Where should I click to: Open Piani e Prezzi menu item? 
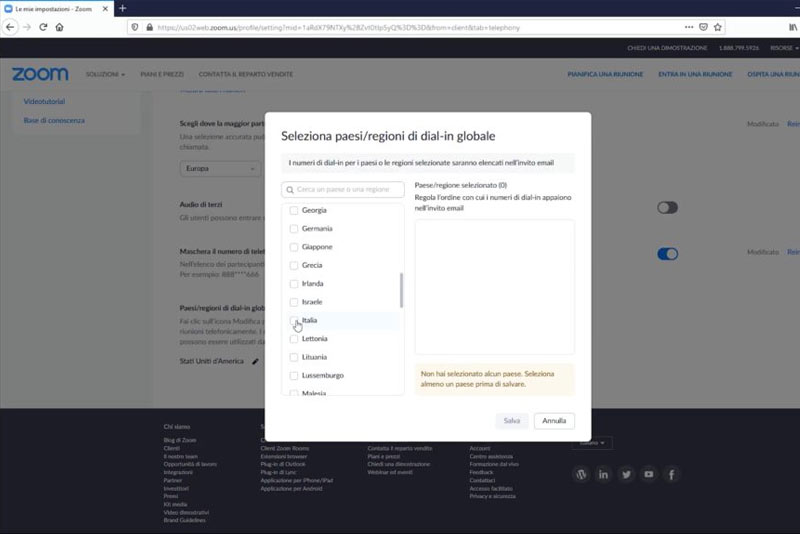pyautogui.click(x=162, y=74)
